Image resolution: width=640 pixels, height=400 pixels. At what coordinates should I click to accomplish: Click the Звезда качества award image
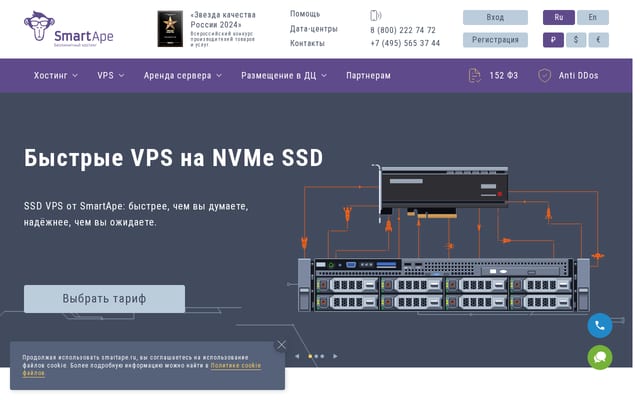click(170, 29)
